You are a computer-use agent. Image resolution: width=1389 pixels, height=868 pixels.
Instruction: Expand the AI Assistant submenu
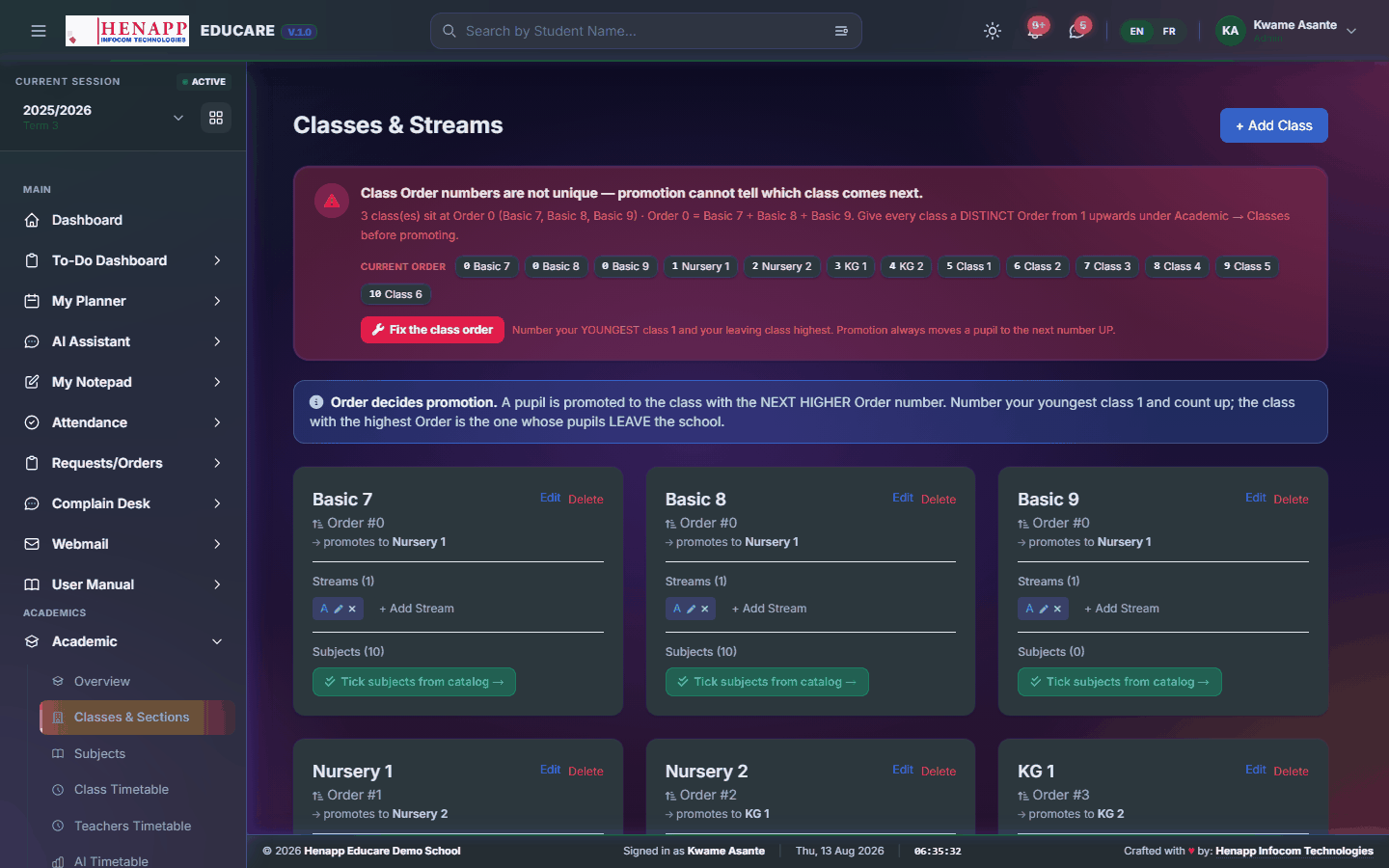217,341
